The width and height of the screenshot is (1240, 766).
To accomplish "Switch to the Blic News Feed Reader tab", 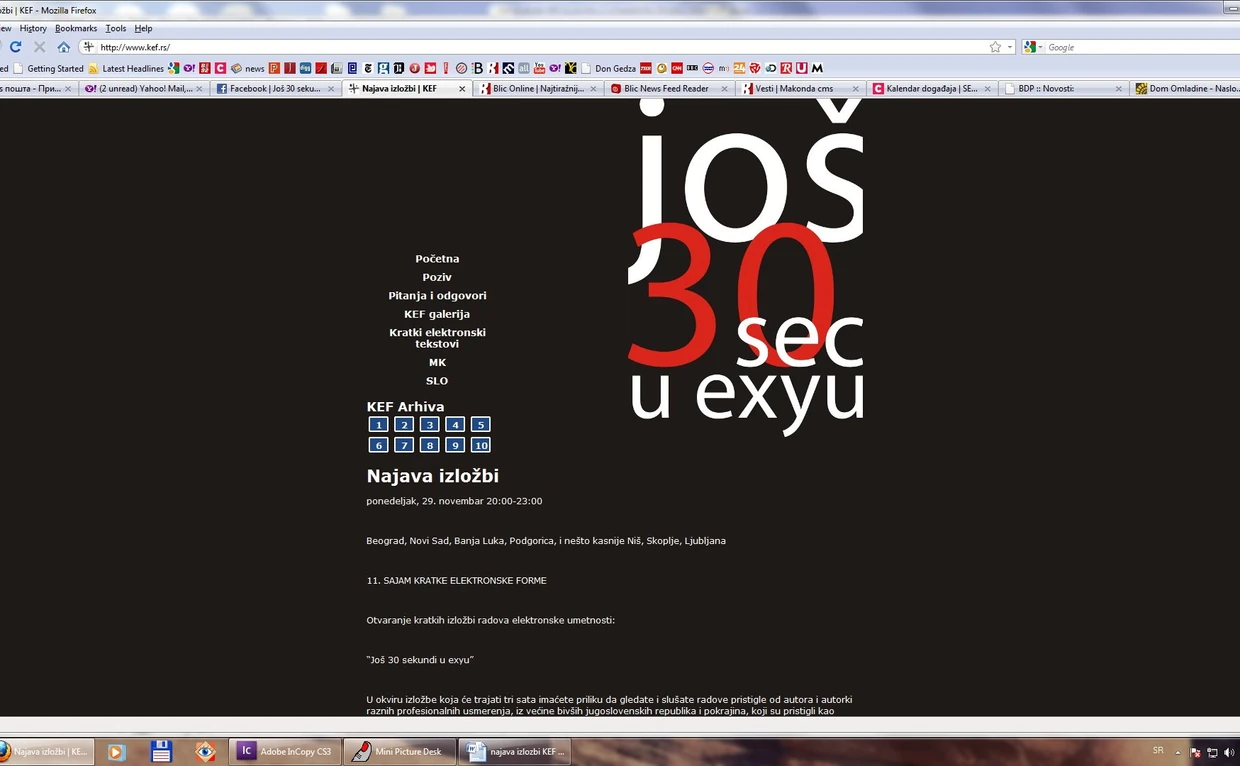I will [666, 89].
